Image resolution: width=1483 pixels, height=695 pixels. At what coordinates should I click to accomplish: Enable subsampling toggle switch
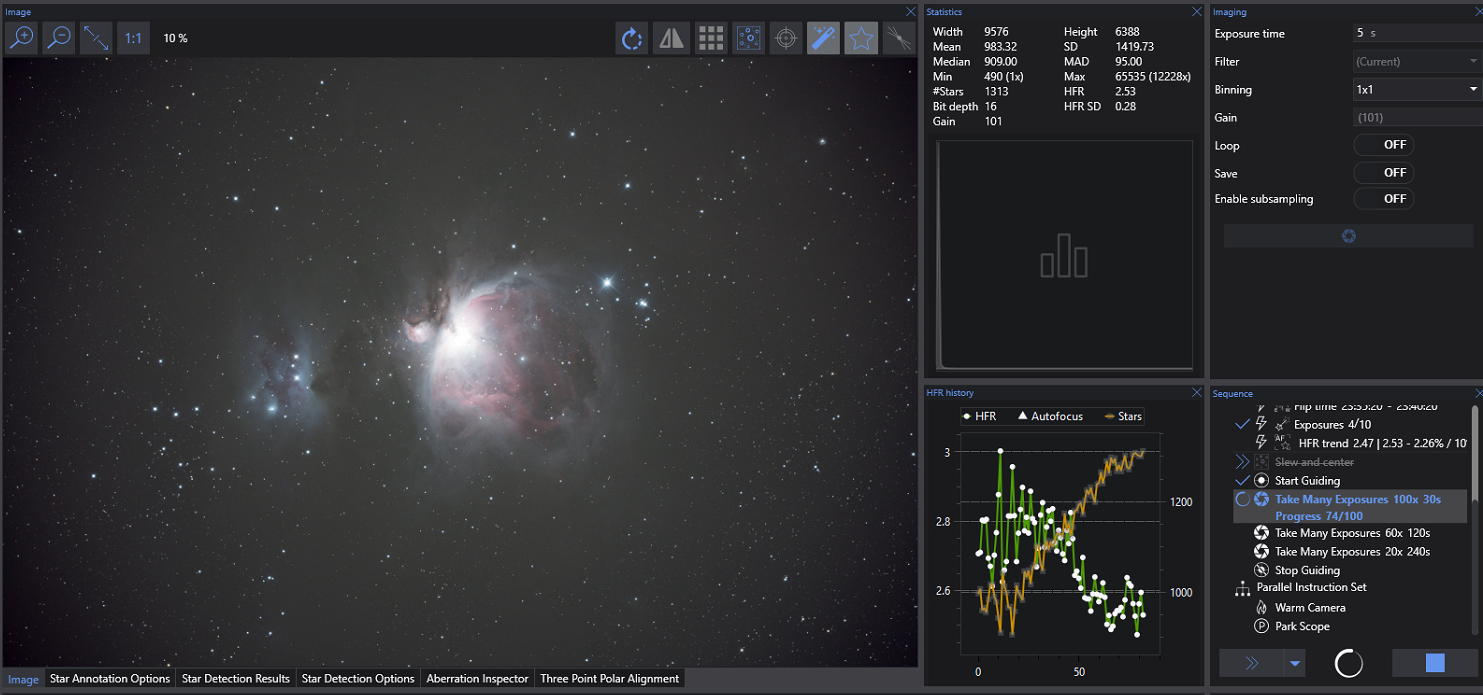tap(1384, 199)
